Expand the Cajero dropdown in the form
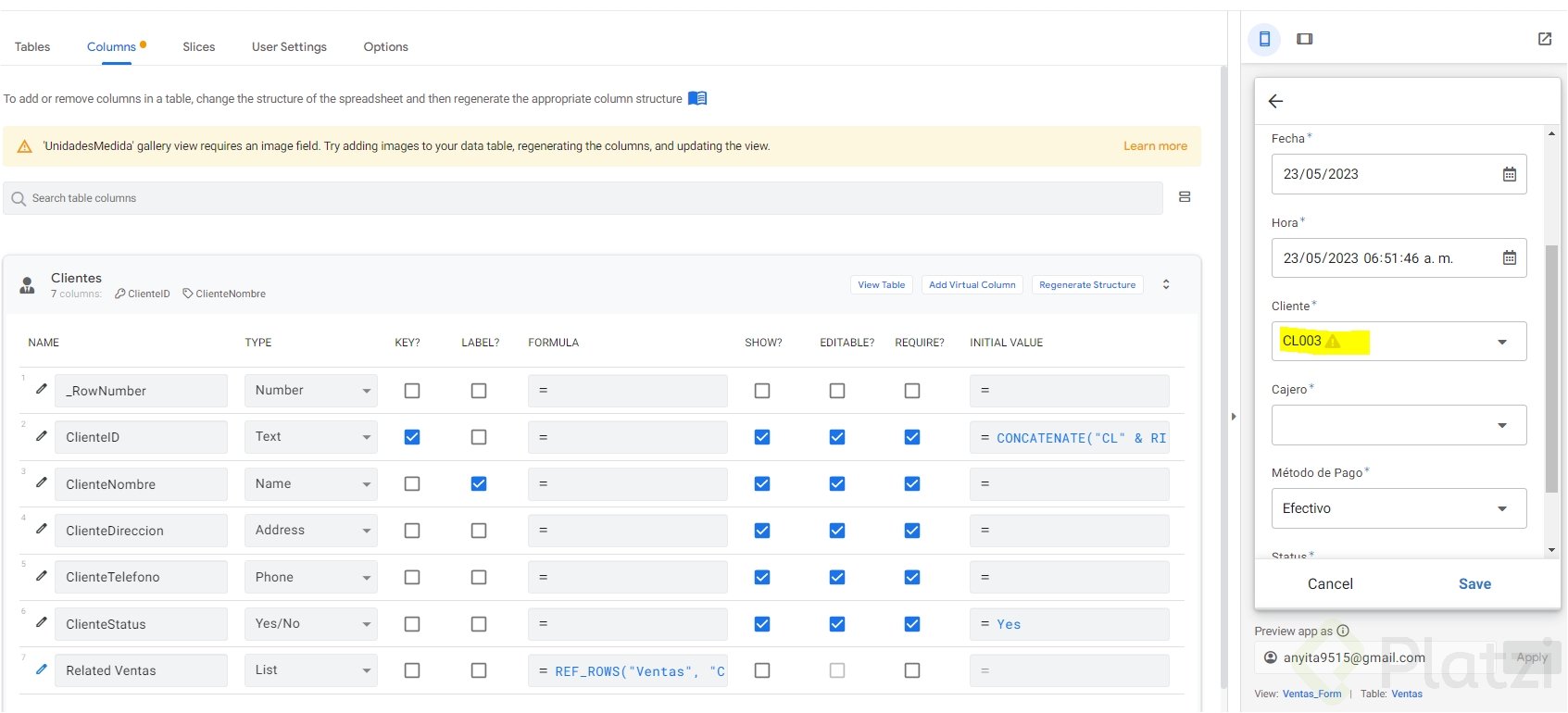 click(x=1501, y=425)
